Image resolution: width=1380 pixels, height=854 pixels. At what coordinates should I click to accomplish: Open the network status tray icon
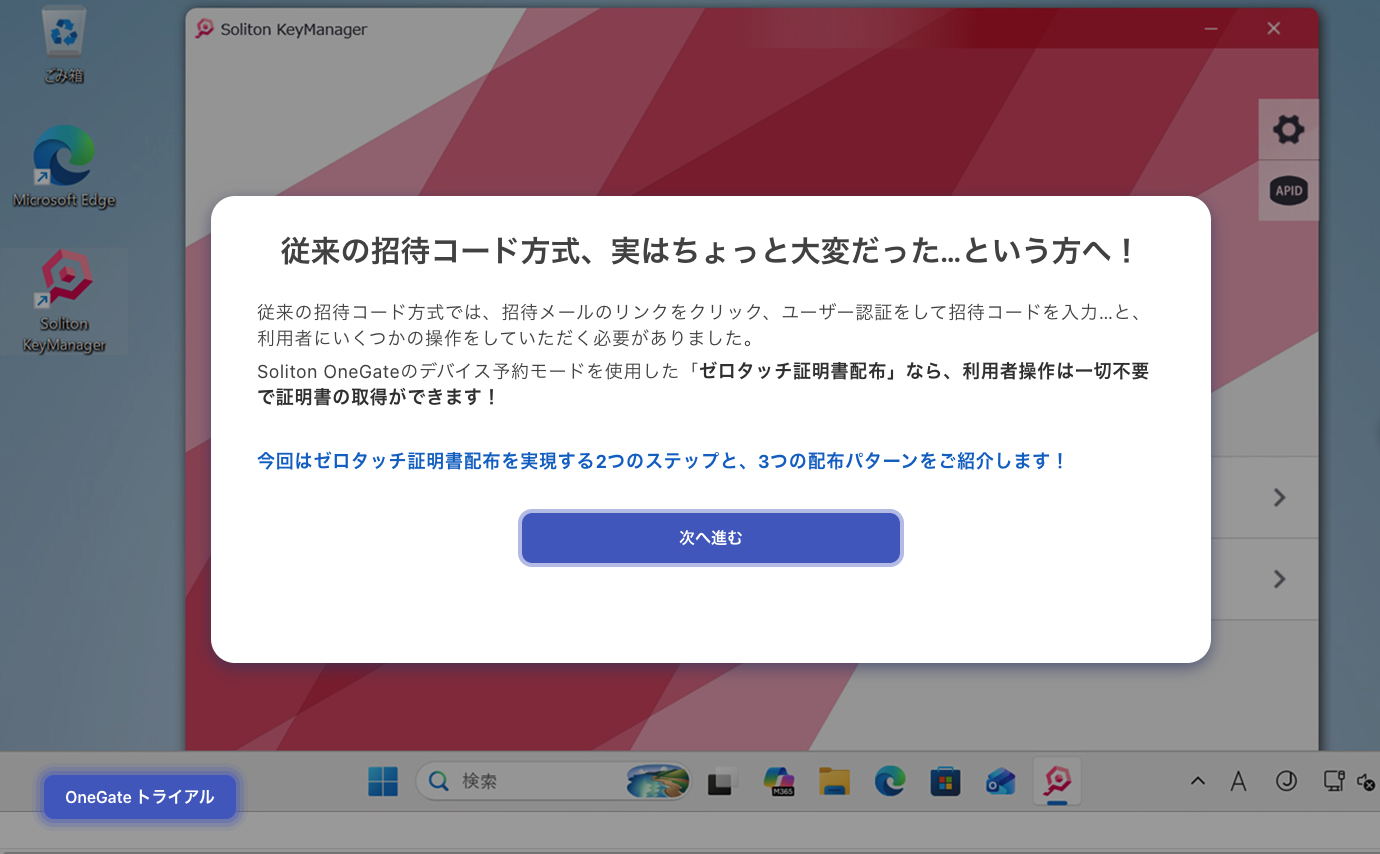(1333, 781)
